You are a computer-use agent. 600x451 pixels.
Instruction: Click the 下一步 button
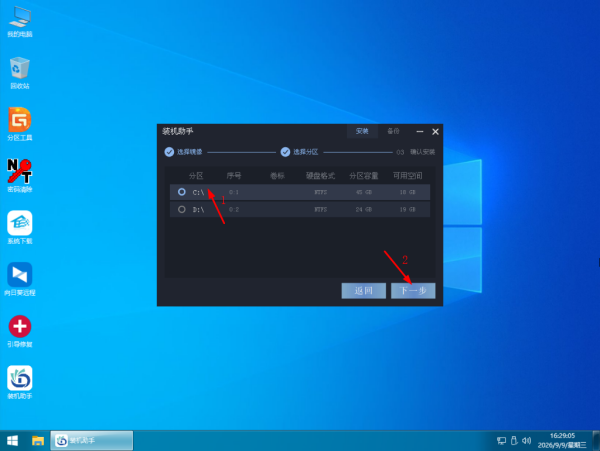[x=413, y=291]
